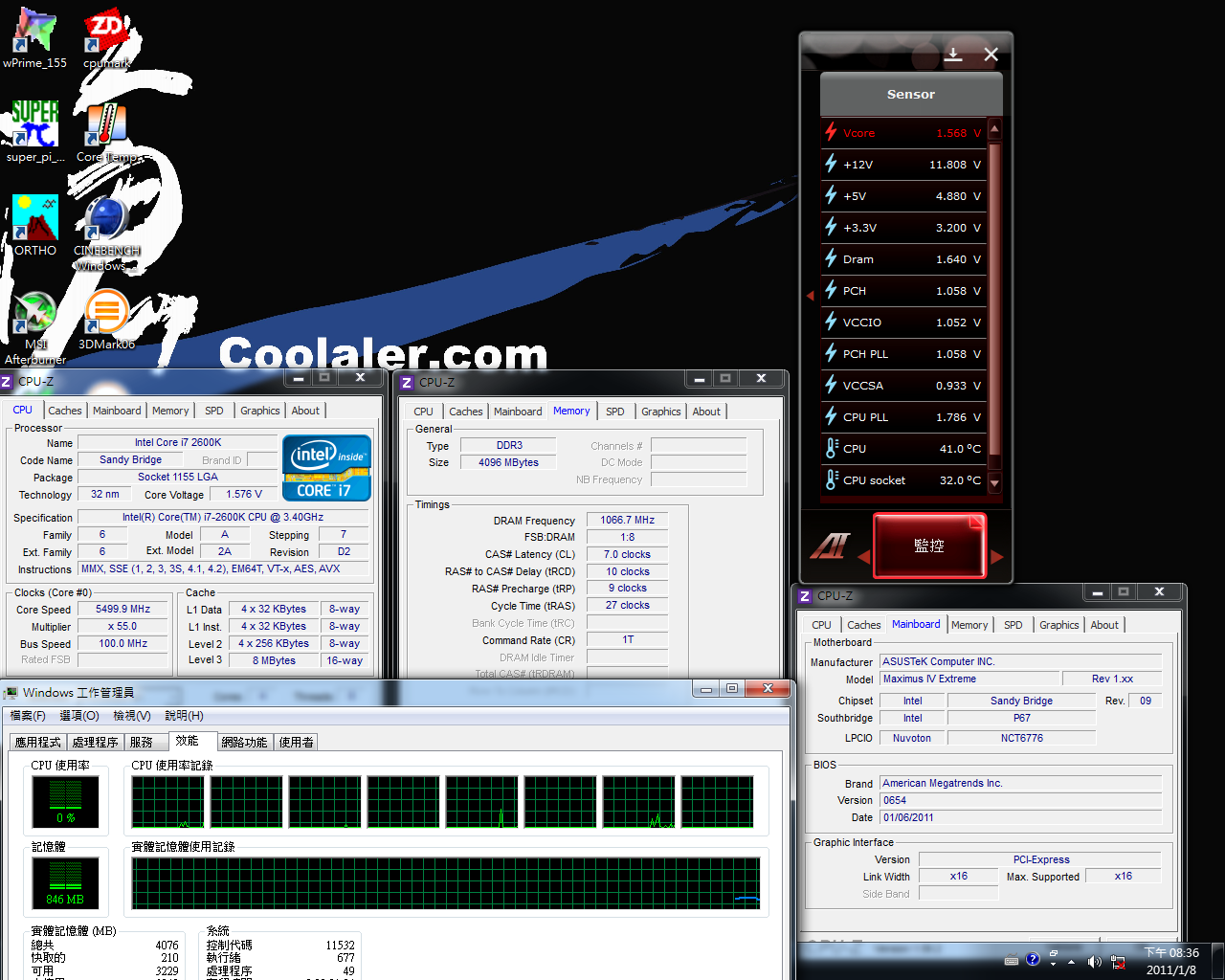Select Graphics tab in the CPU-Z Memory window
The width and height of the screenshot is (1225, 980).
coord(661,412)
